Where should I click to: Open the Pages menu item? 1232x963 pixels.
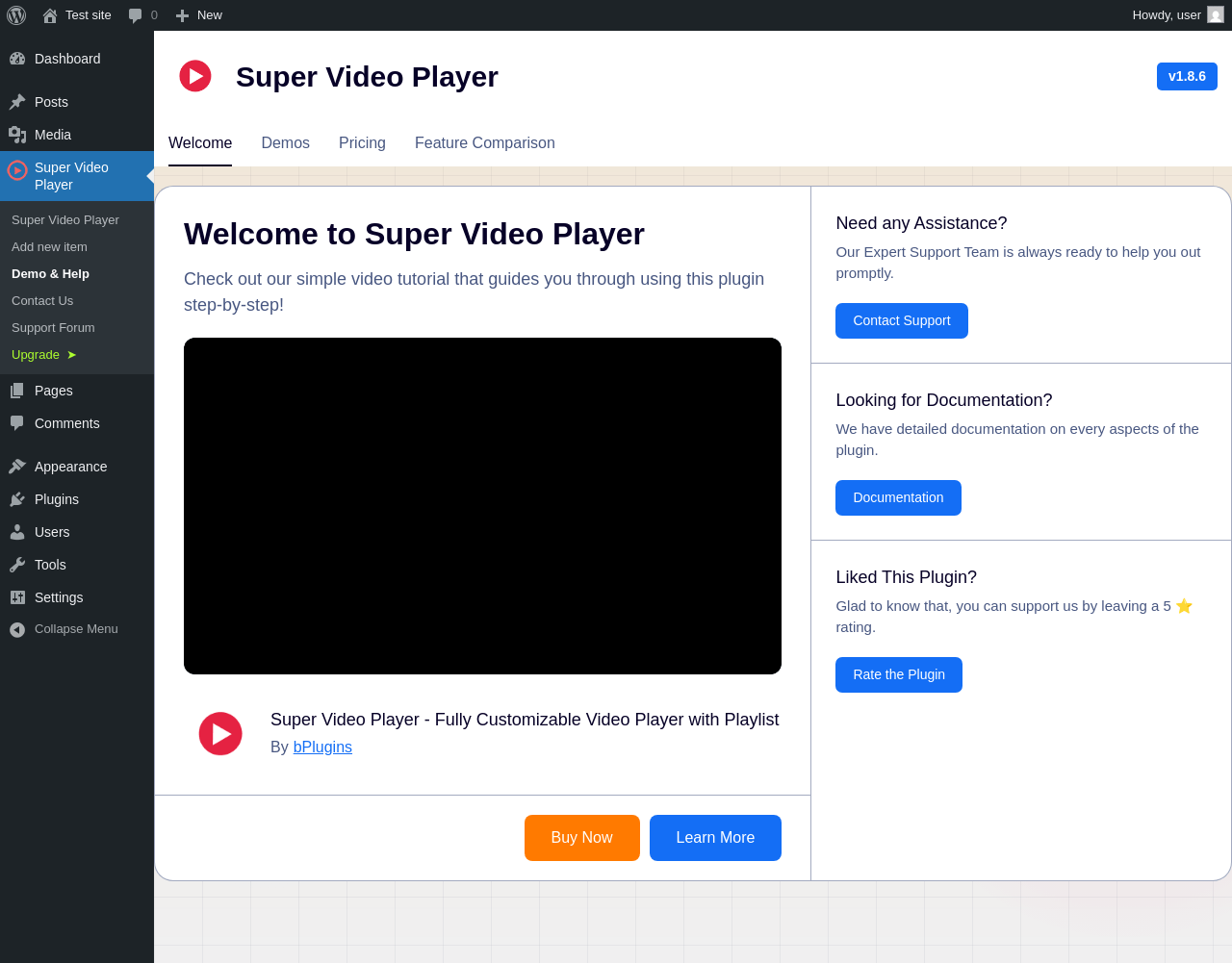point(54,391)
